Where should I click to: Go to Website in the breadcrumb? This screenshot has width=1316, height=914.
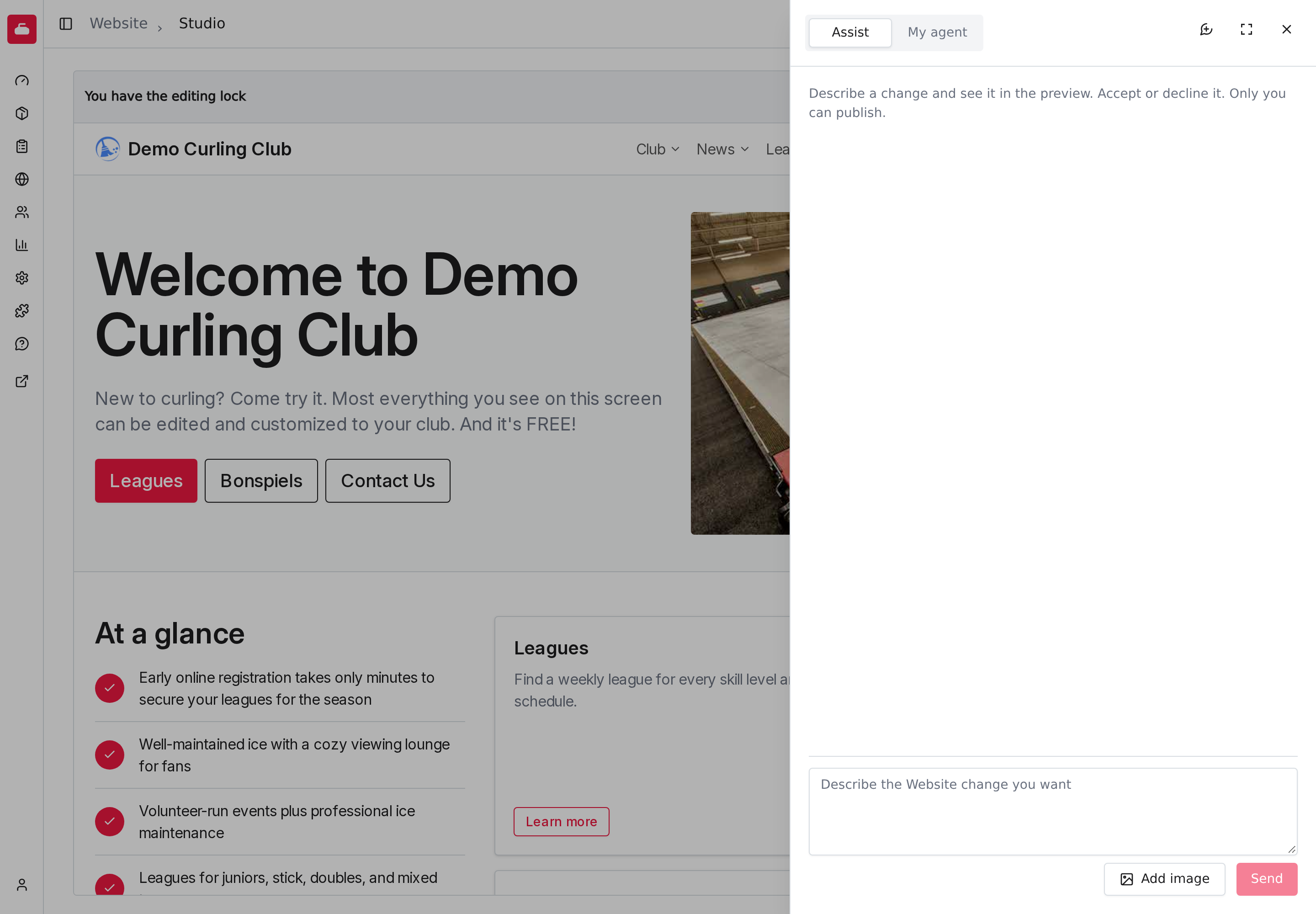click(118, 23)
